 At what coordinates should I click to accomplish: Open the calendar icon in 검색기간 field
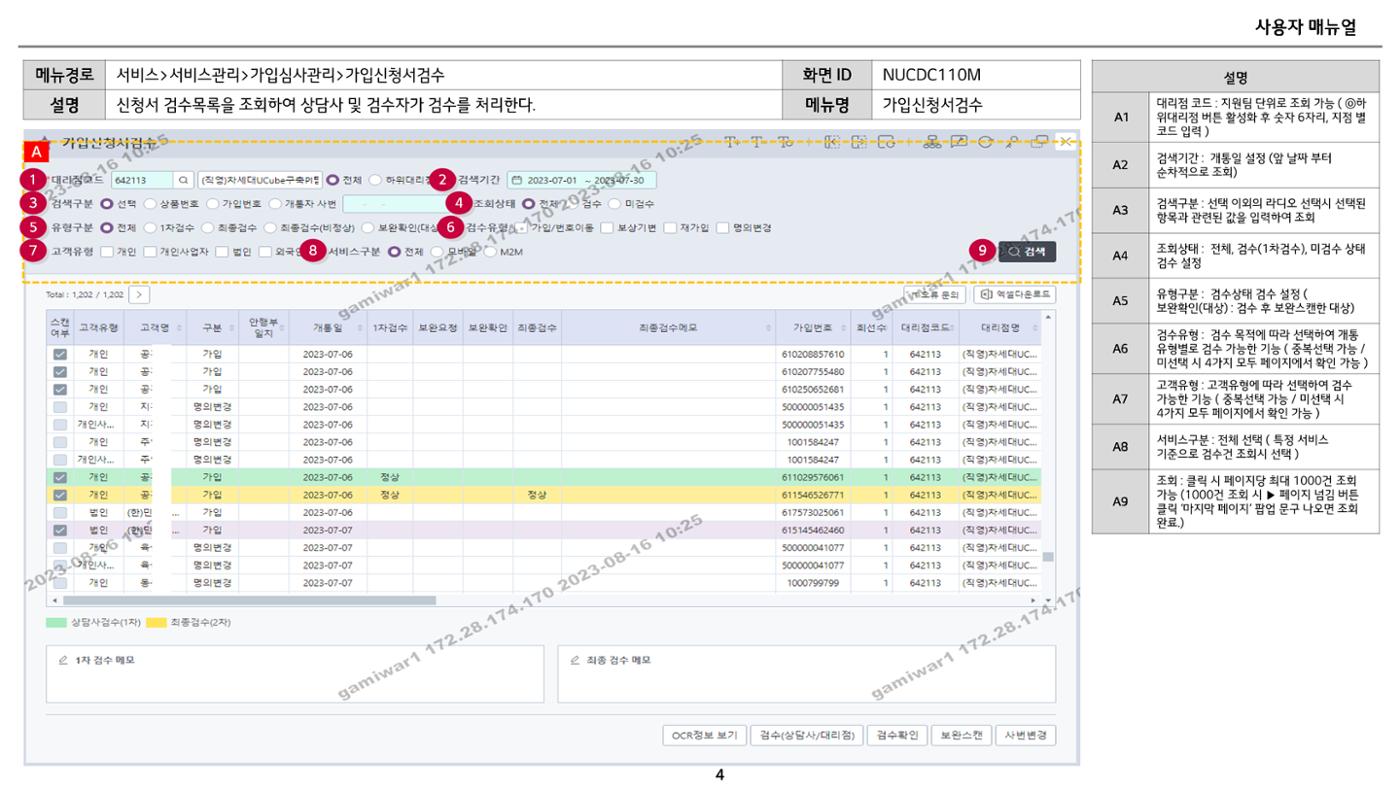(517, 181)
